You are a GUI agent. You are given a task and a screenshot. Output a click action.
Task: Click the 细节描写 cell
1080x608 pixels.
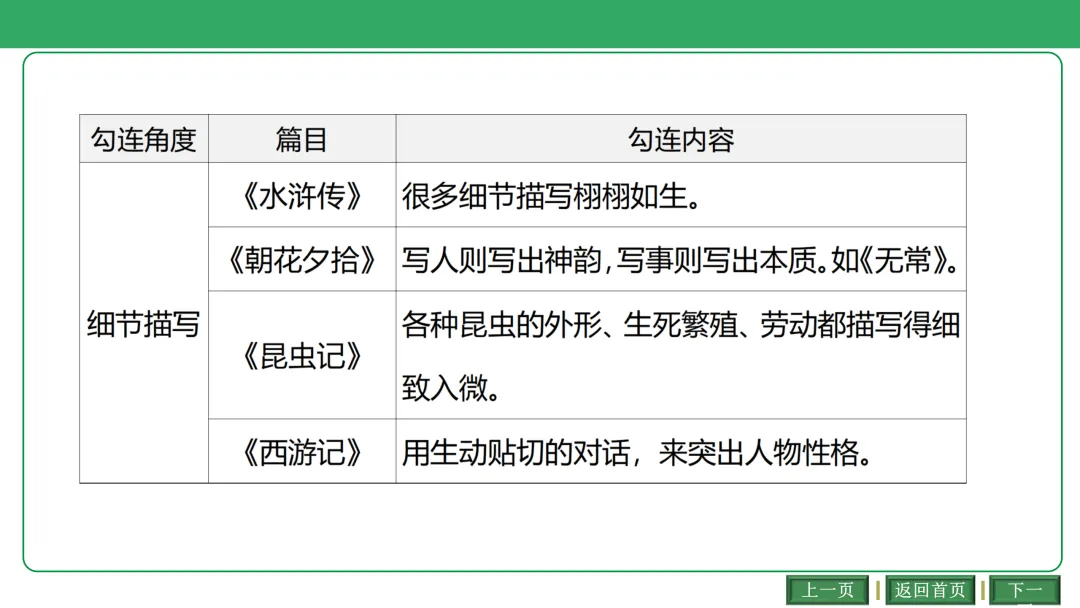click(144, 323)
